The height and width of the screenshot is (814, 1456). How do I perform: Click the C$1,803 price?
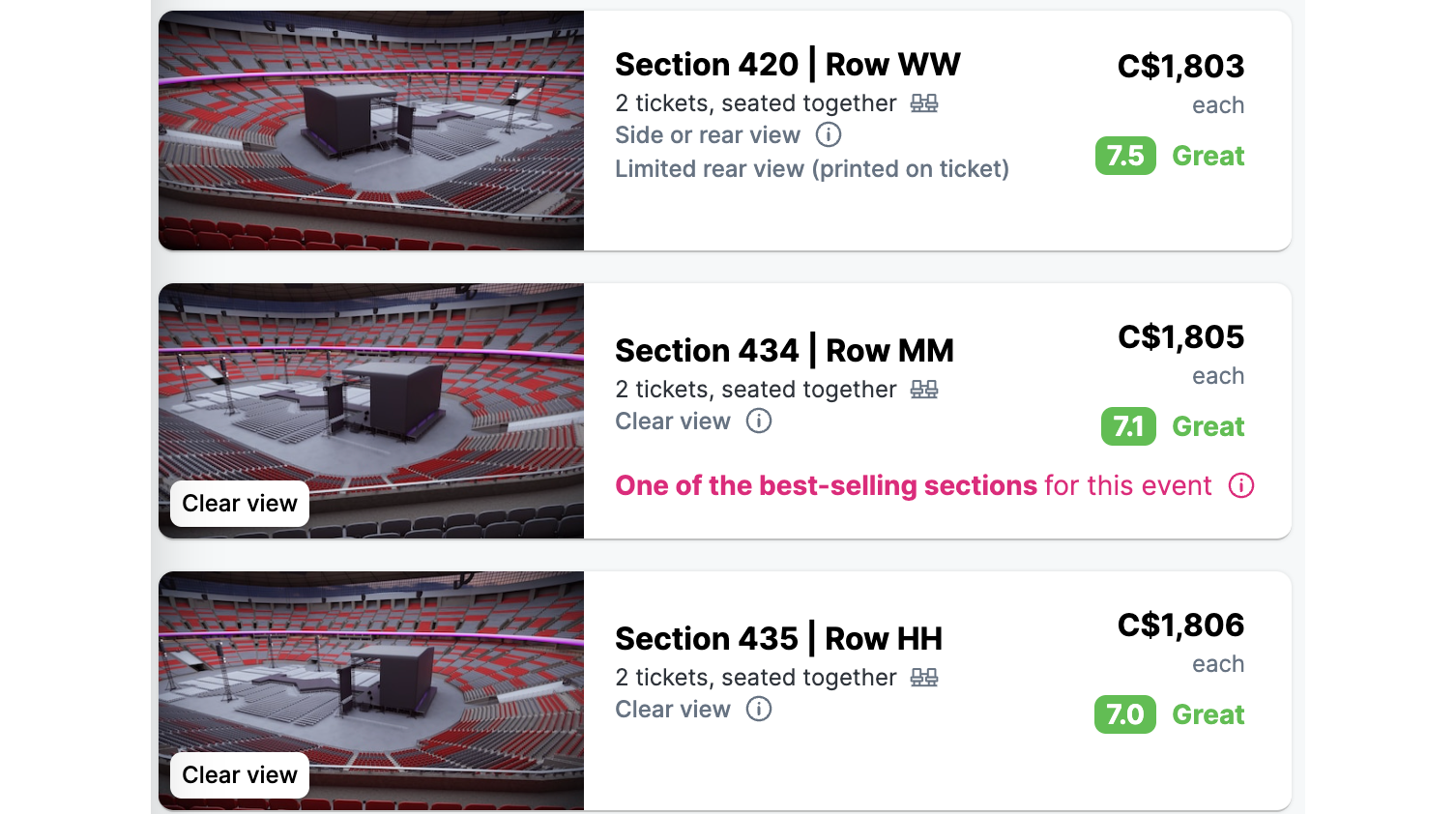click(x=1180, y=66)
